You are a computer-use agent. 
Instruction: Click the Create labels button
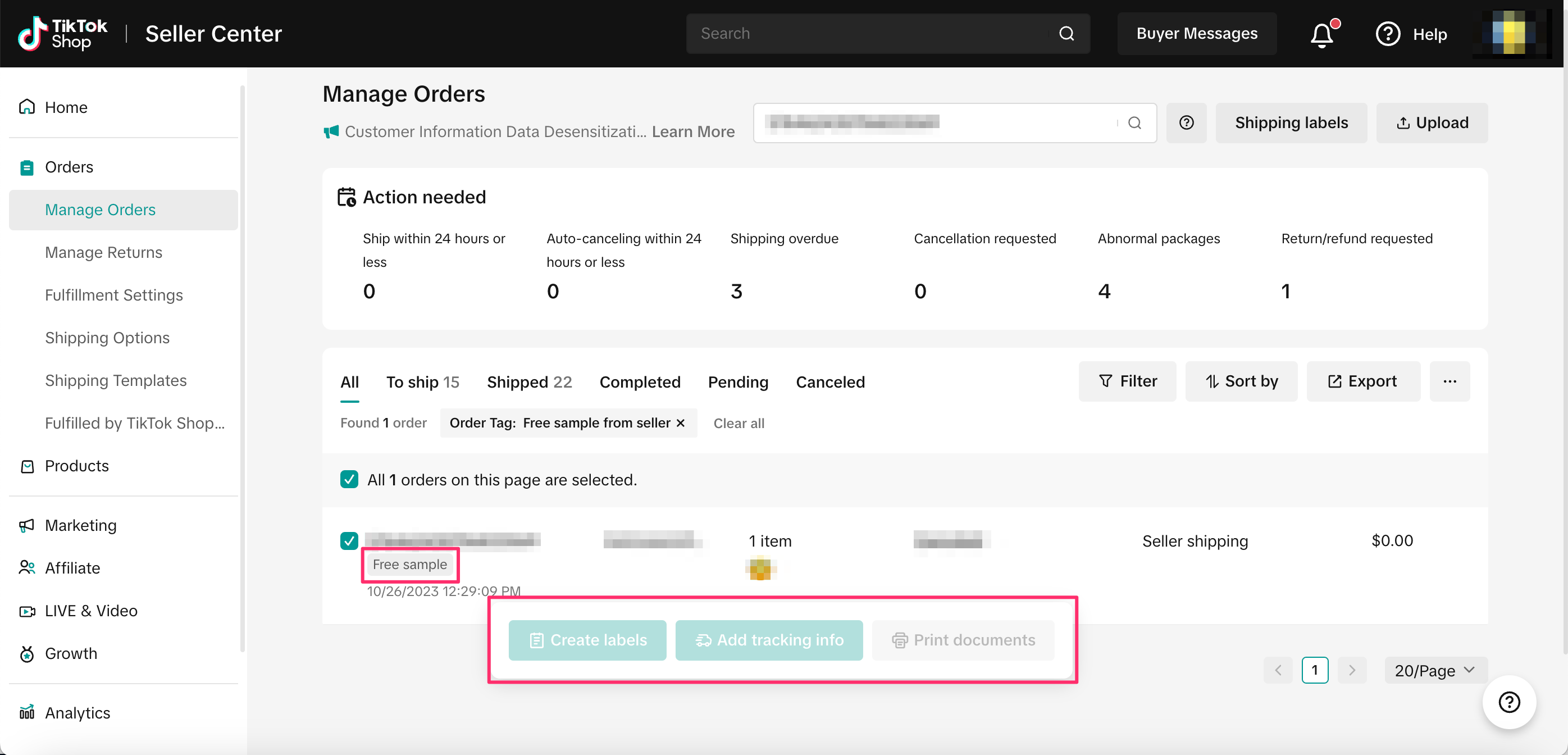coord(587,640)
